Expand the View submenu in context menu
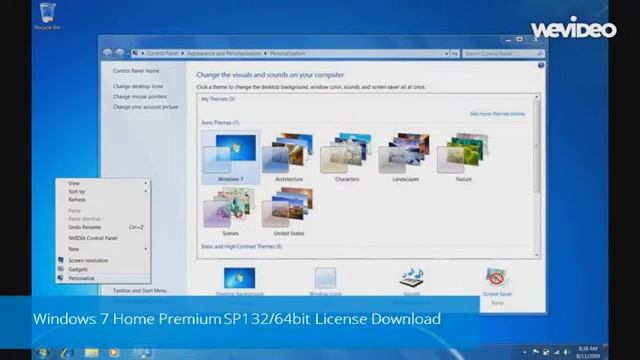Screen dimensions: 640x360 coord(103,183)
